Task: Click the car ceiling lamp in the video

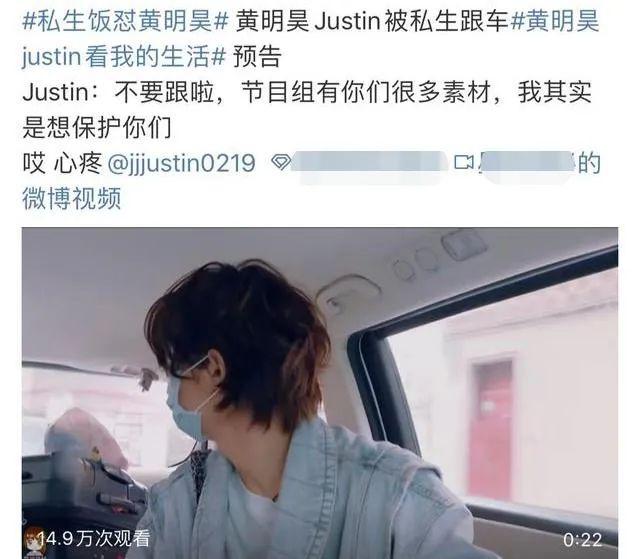Action: (x=349, y=294)
